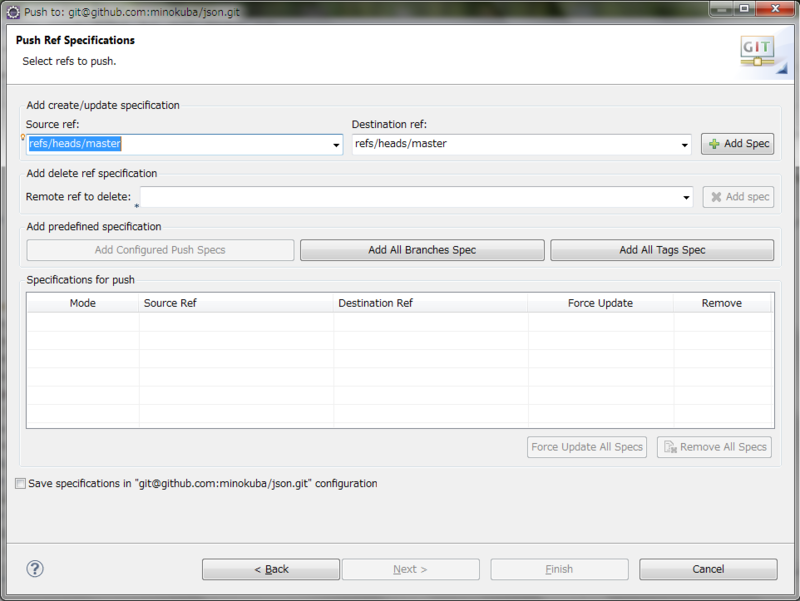
Task: Click the Remove column header
Action: pyautogui.click(x=722, y=303)
